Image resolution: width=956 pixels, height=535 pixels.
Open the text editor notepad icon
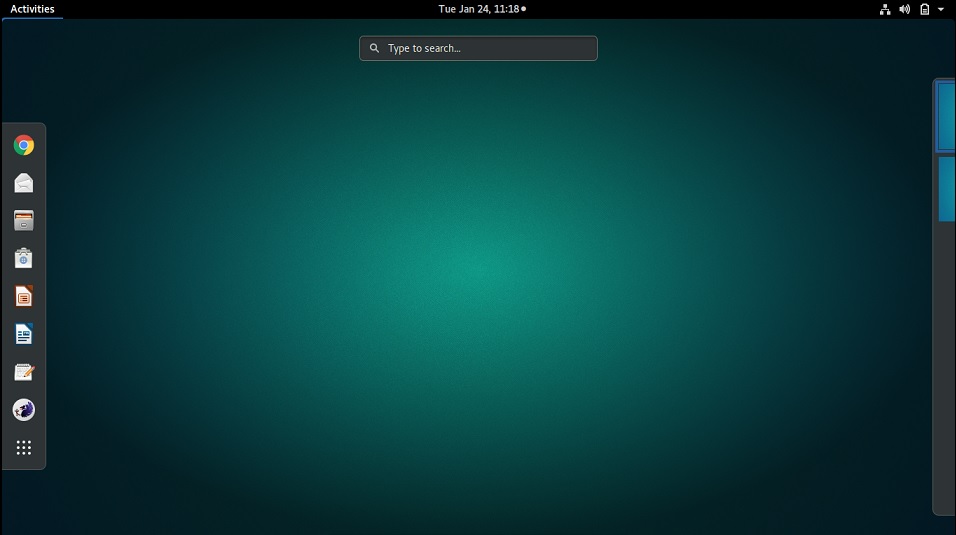click(x=24, y=372)
